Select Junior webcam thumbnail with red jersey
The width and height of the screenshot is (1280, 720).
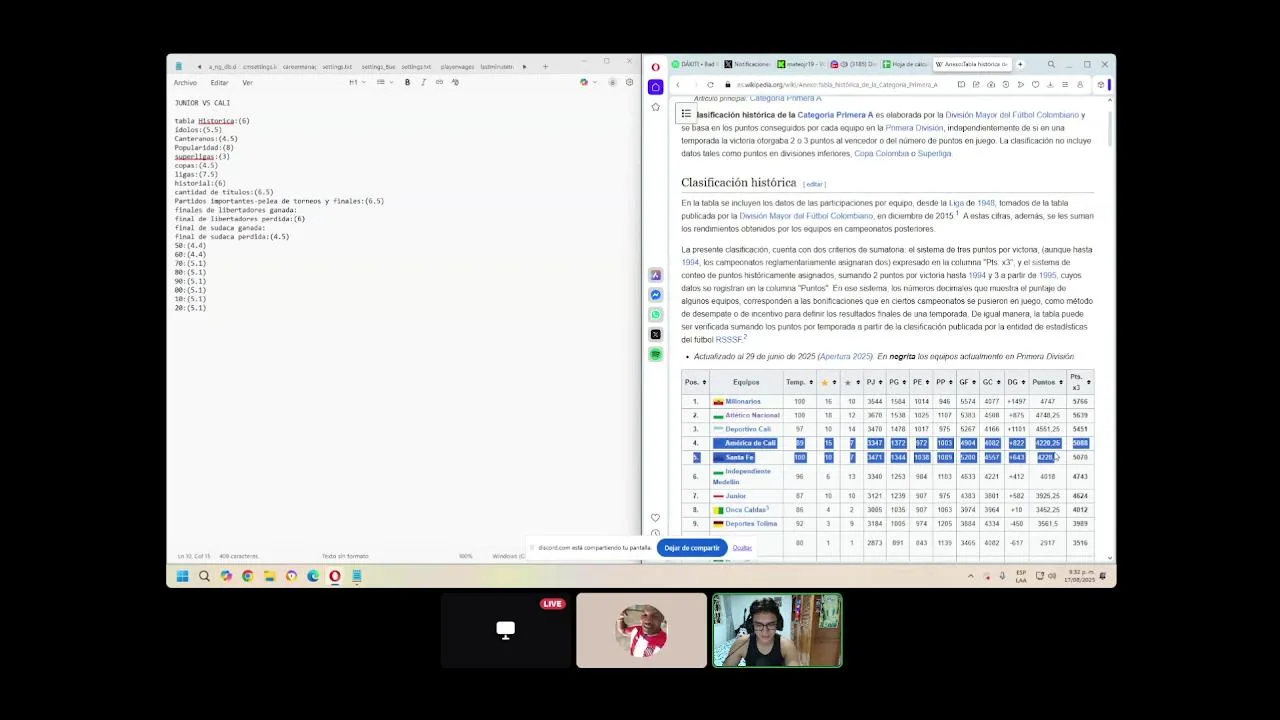point(641,630)
